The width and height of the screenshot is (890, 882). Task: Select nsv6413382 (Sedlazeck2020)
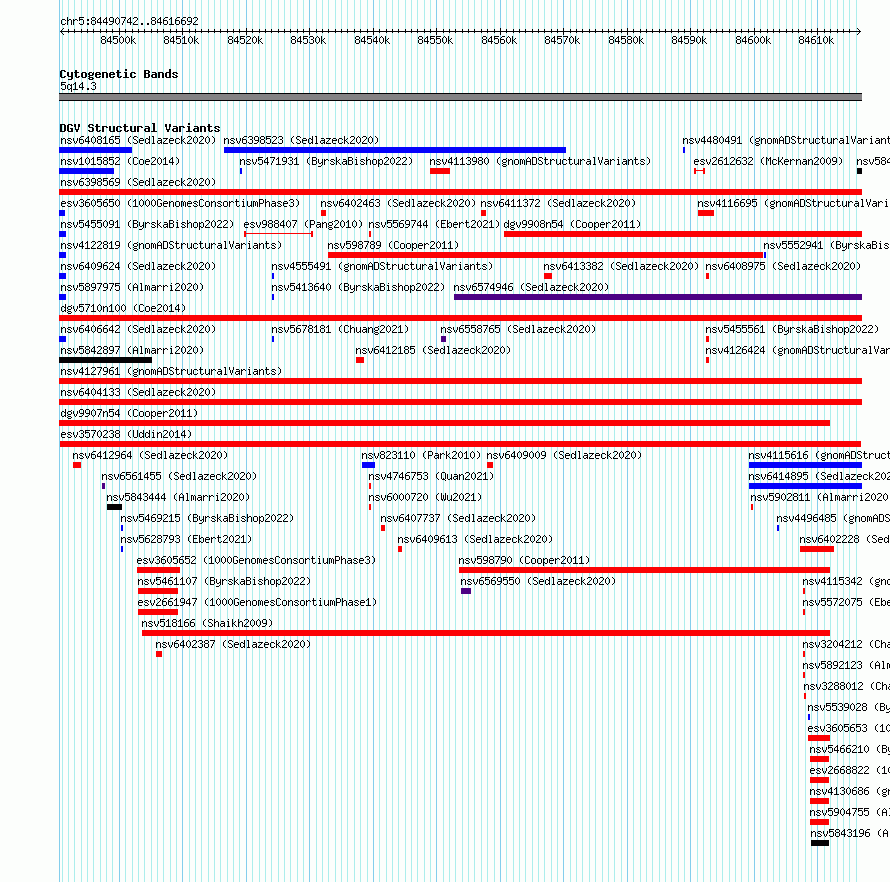pos(621,266)
